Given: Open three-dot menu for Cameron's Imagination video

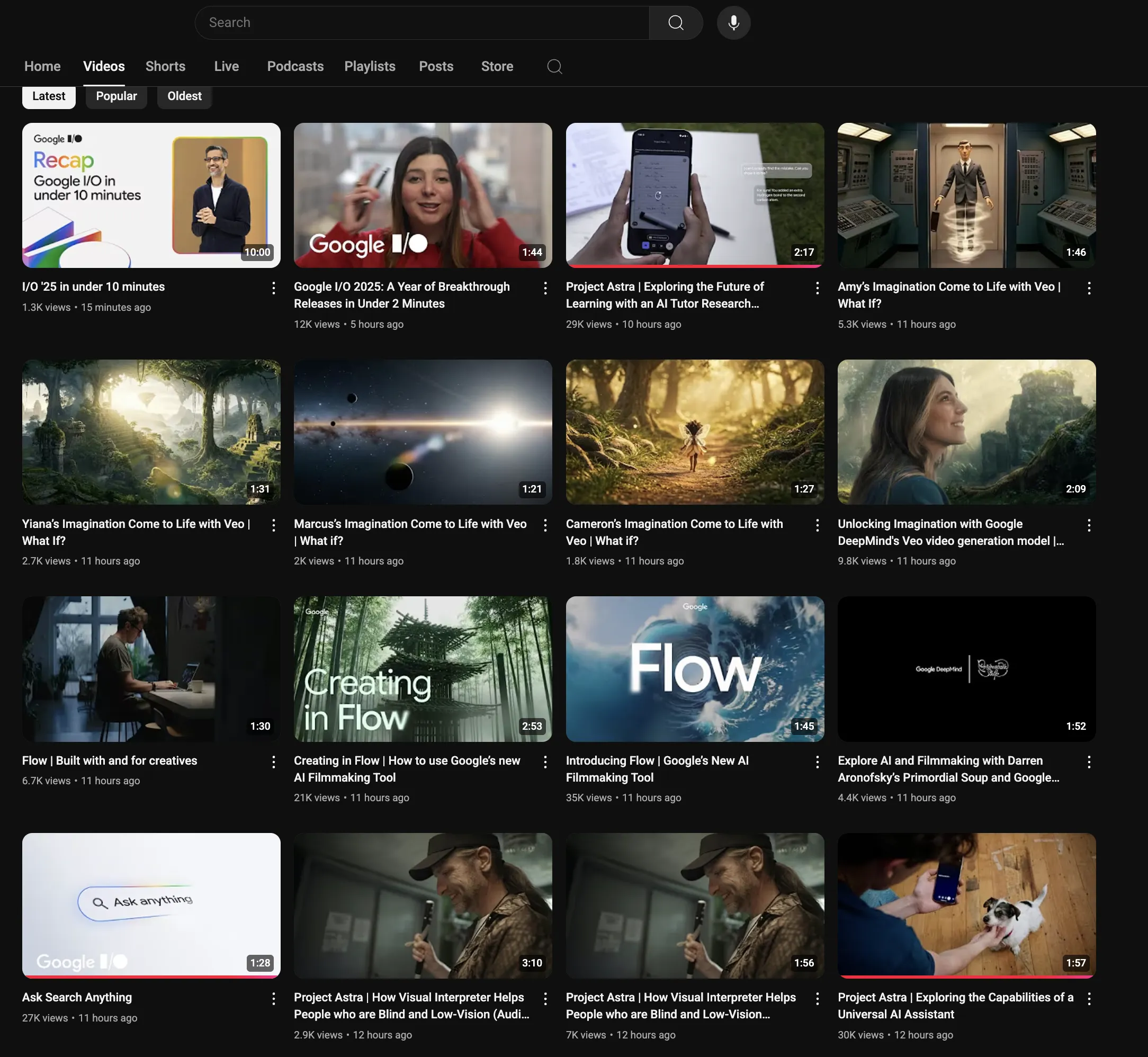Looking at the screenshot, I should (818, 524).
